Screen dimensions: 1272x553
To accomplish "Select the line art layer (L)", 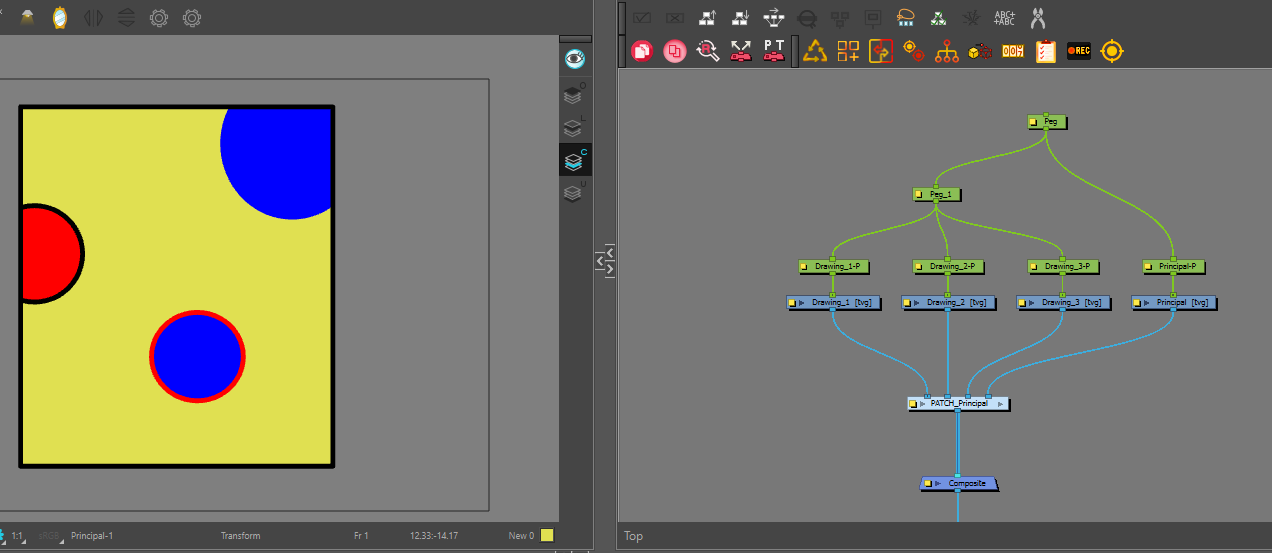I will (573, 127).
